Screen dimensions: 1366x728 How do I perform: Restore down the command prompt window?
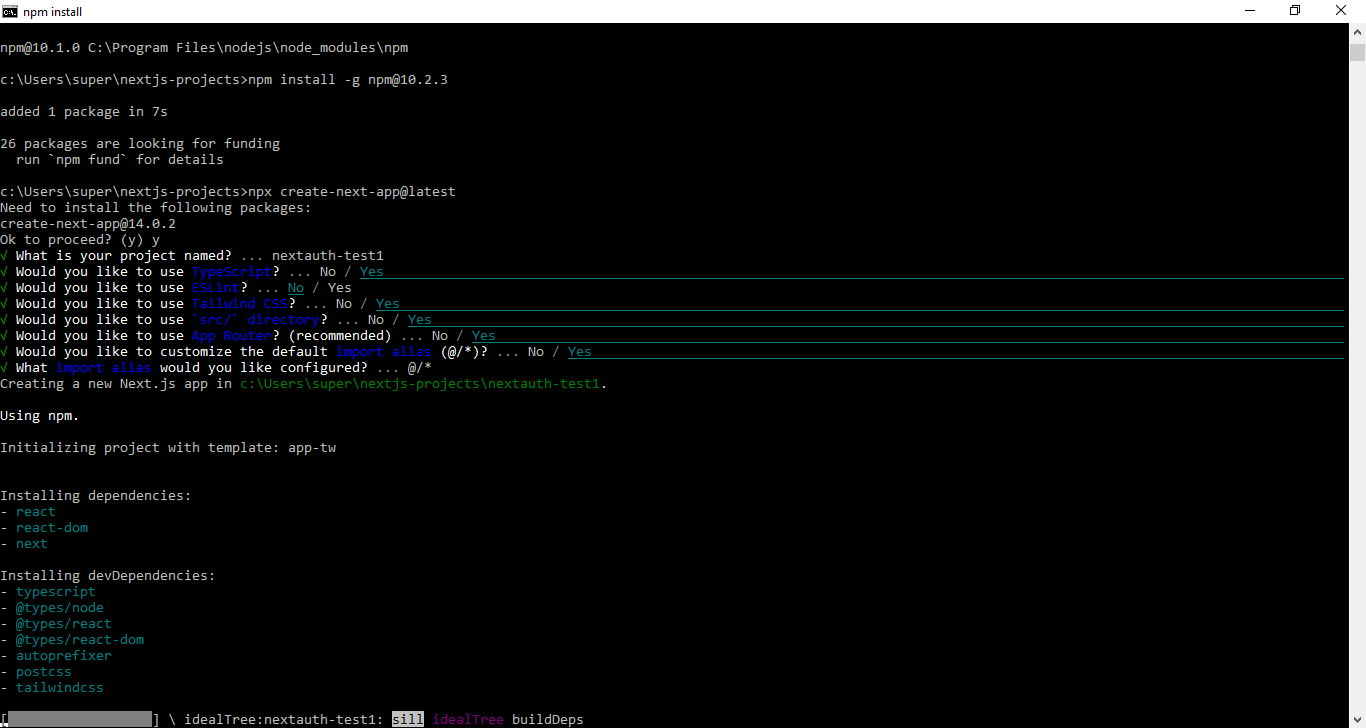[x=1295, y=11]
